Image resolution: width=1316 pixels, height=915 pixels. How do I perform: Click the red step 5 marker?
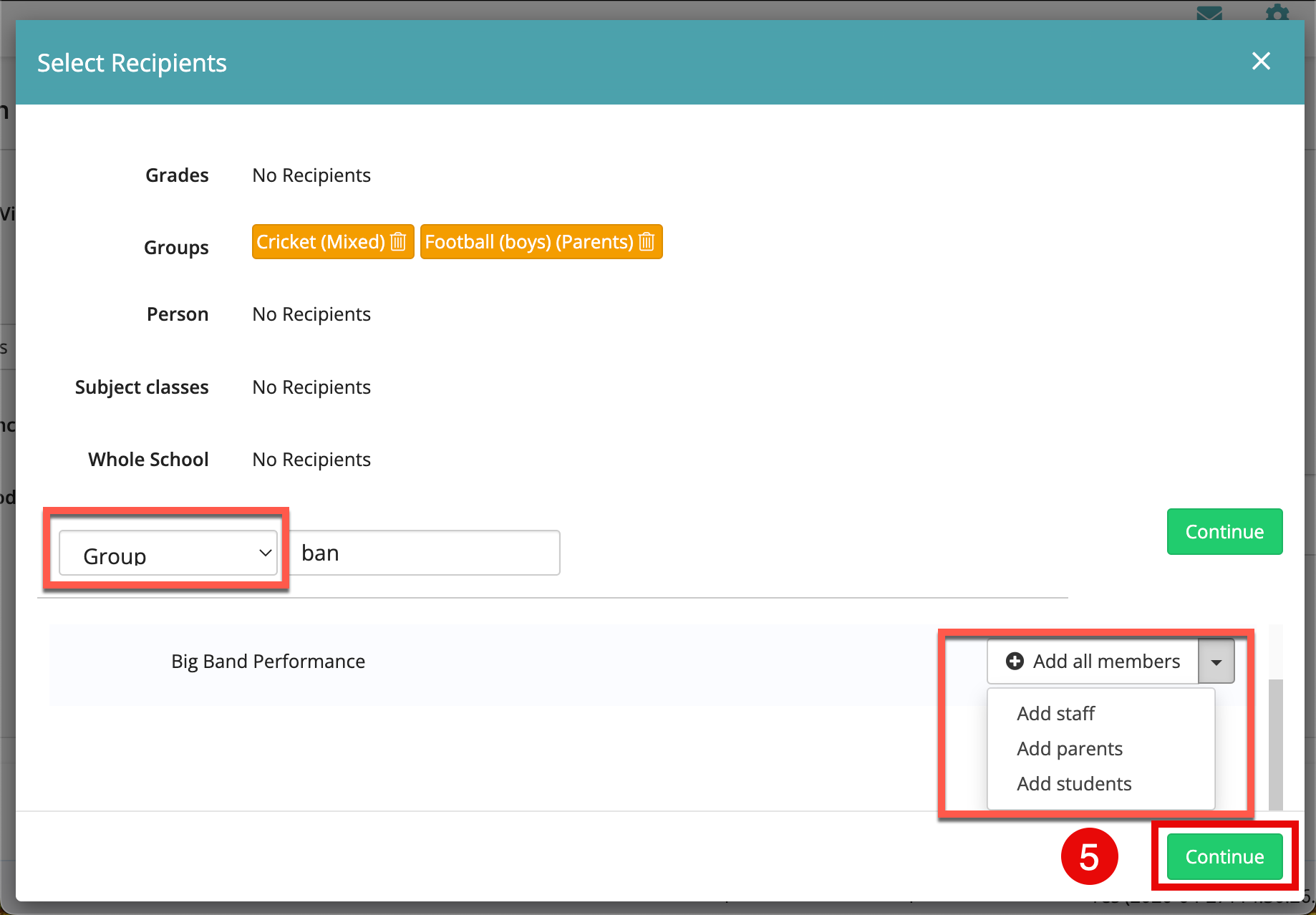pos(1089,857)
